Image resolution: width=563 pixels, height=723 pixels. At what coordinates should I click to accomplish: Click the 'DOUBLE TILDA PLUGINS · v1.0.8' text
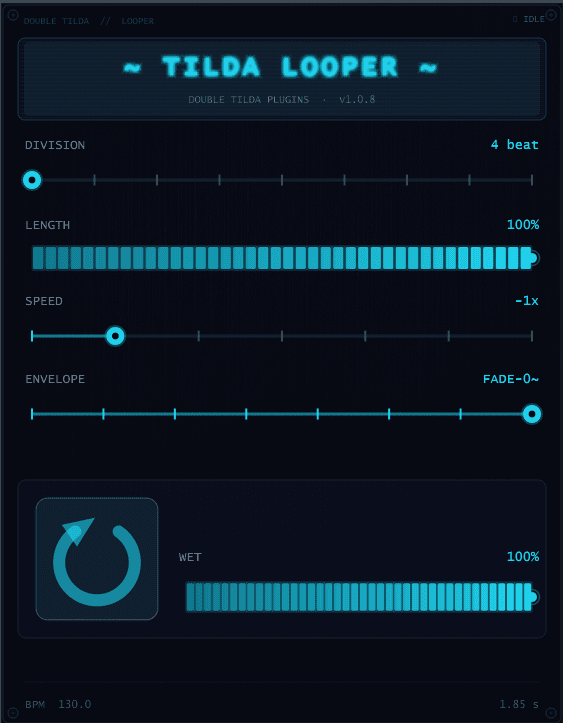[282, 100]
